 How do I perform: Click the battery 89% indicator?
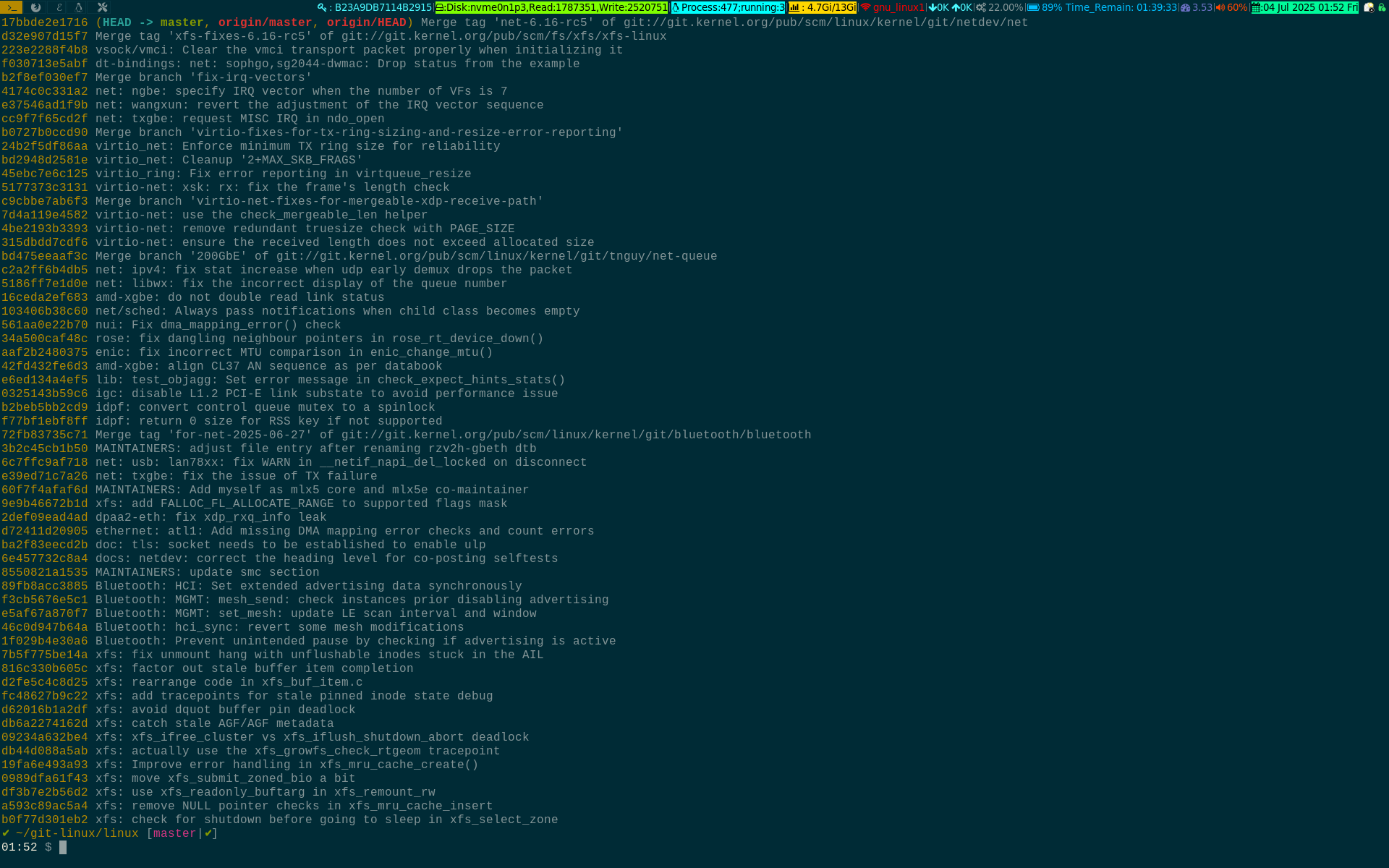[x=1045, y=7]
